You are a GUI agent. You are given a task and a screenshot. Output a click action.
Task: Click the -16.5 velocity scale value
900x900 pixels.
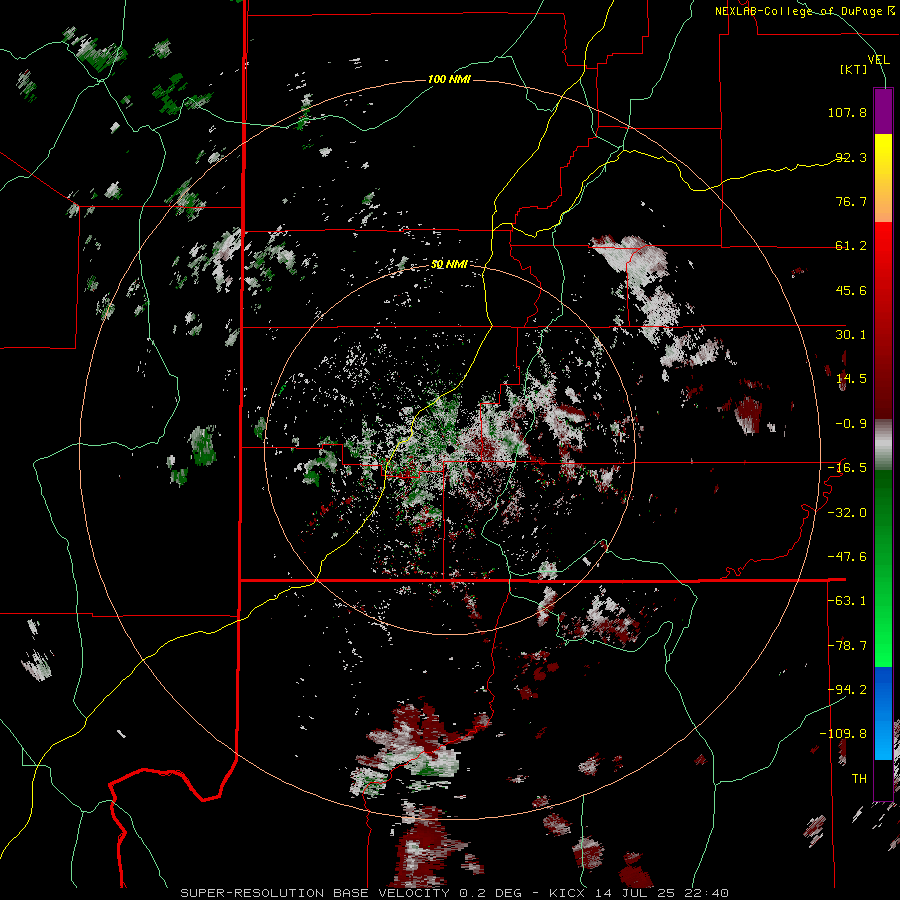pyautogui.click(x=847, y=468)
